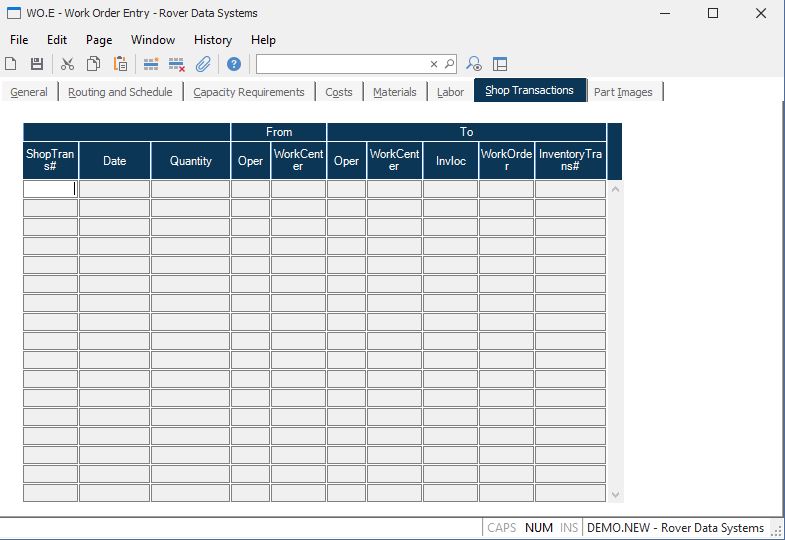Open the File menu

click(19, 40)
